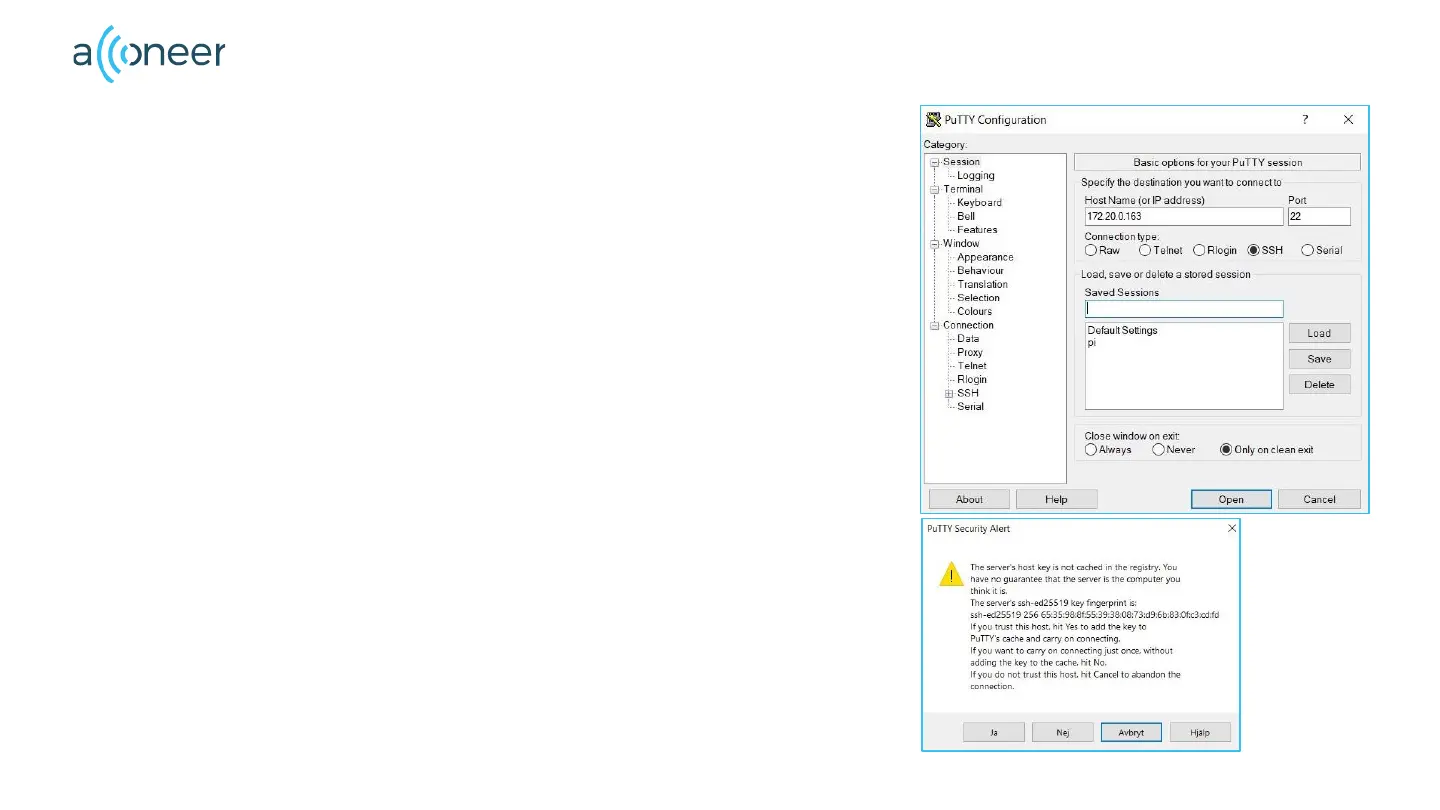Click the PuTTY icon in the Configuration title bar
Screen dimensions: 1440x810
933,119
